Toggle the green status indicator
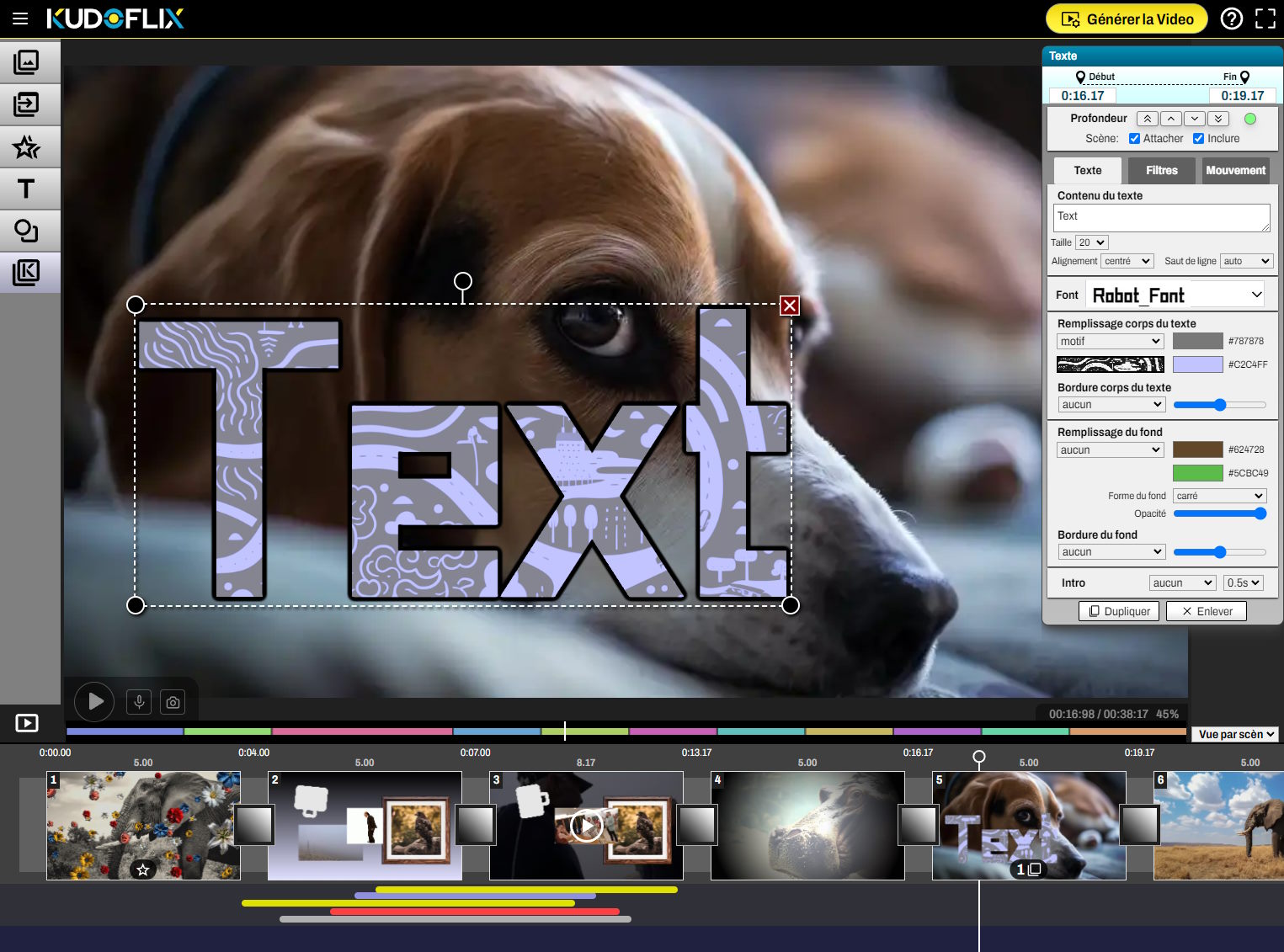1284x952 pixels. 1249,119
